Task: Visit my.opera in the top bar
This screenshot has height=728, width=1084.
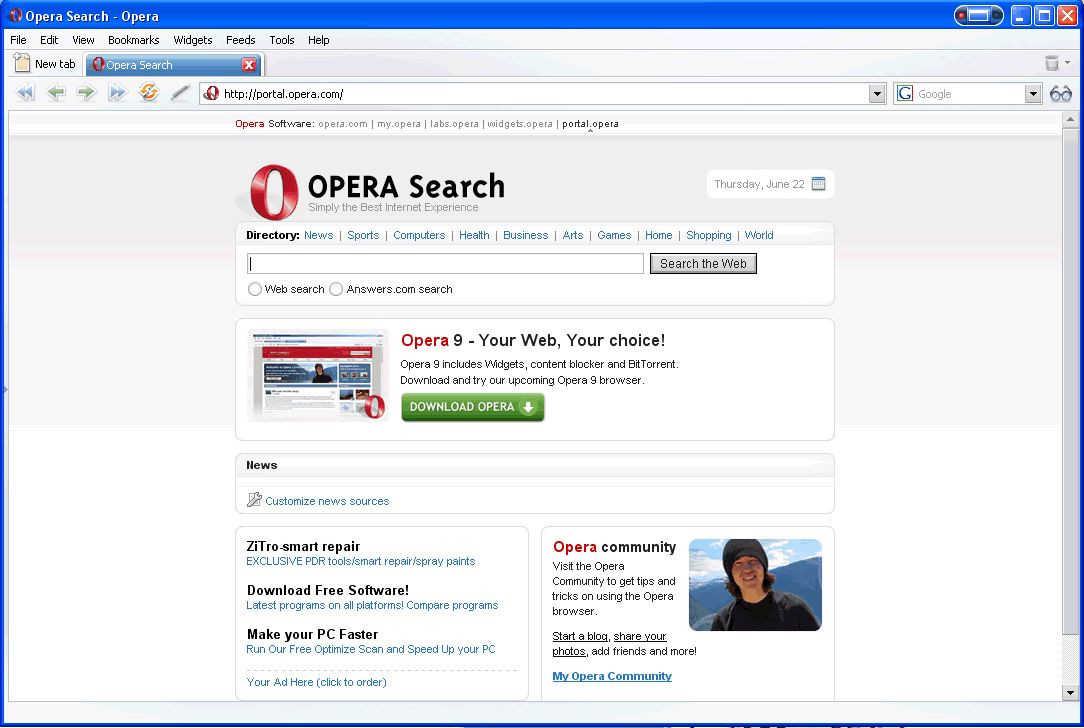Action: pyautogui.click(x=399, y=124)
